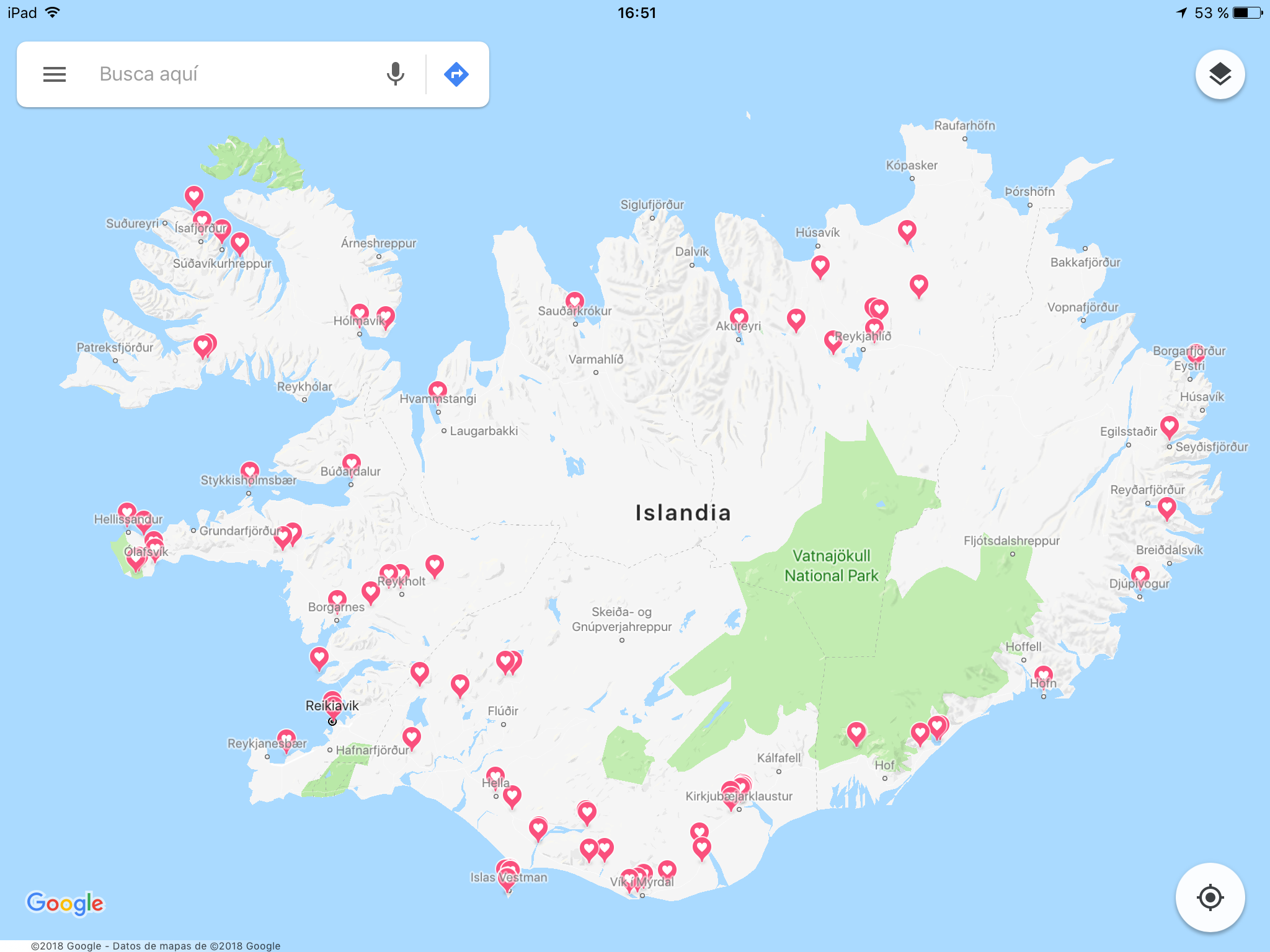This screenshot has height=952, width=1270.
Task: Center map on my location
Action: (1210, 897)
